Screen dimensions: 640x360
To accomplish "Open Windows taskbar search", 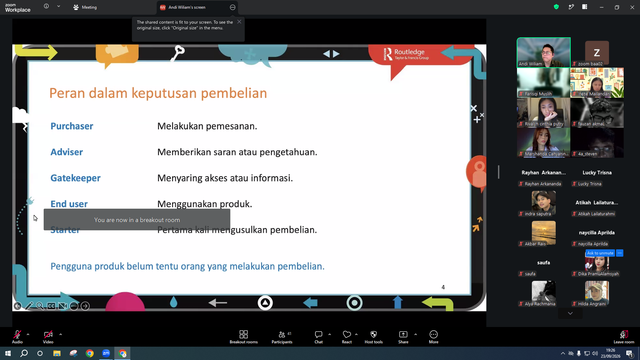I will [x=24, y=353].
